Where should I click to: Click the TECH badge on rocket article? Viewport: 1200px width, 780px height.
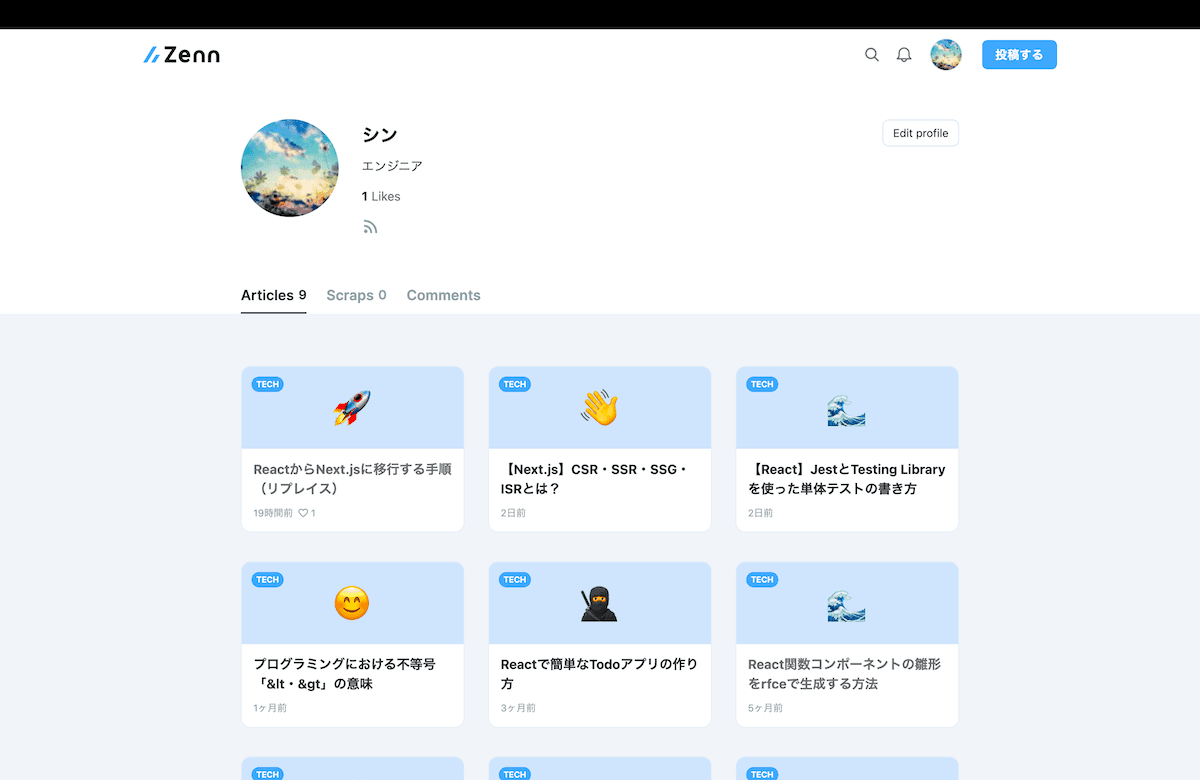267,384
